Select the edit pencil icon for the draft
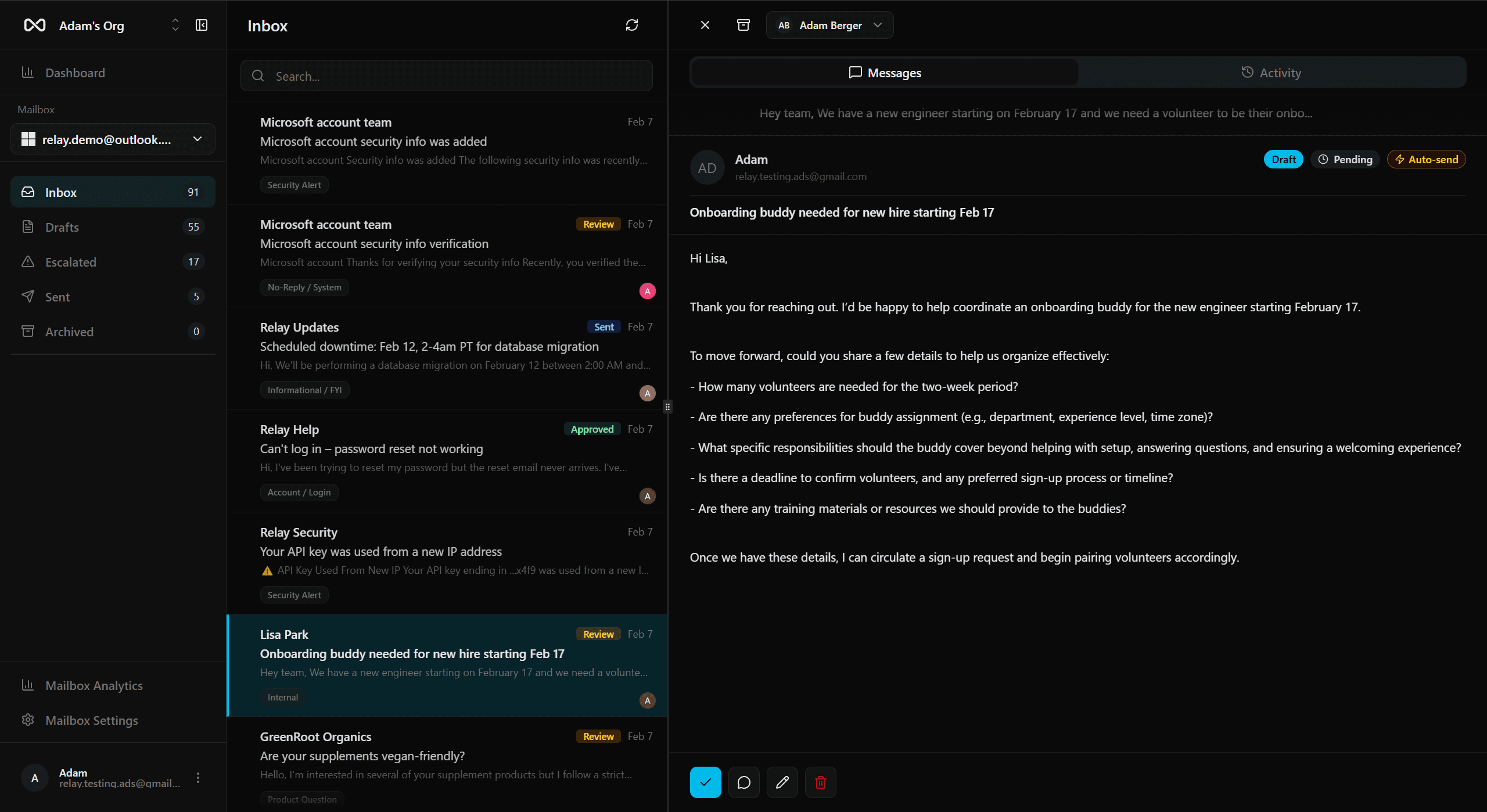1487x812 pixels. (782, 782)
